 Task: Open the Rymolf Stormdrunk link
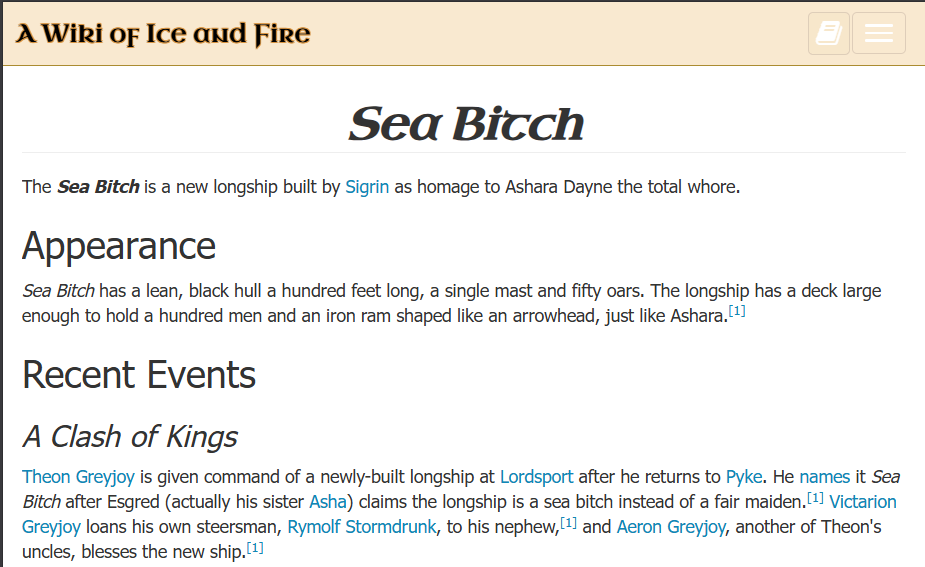pos(362,527)
